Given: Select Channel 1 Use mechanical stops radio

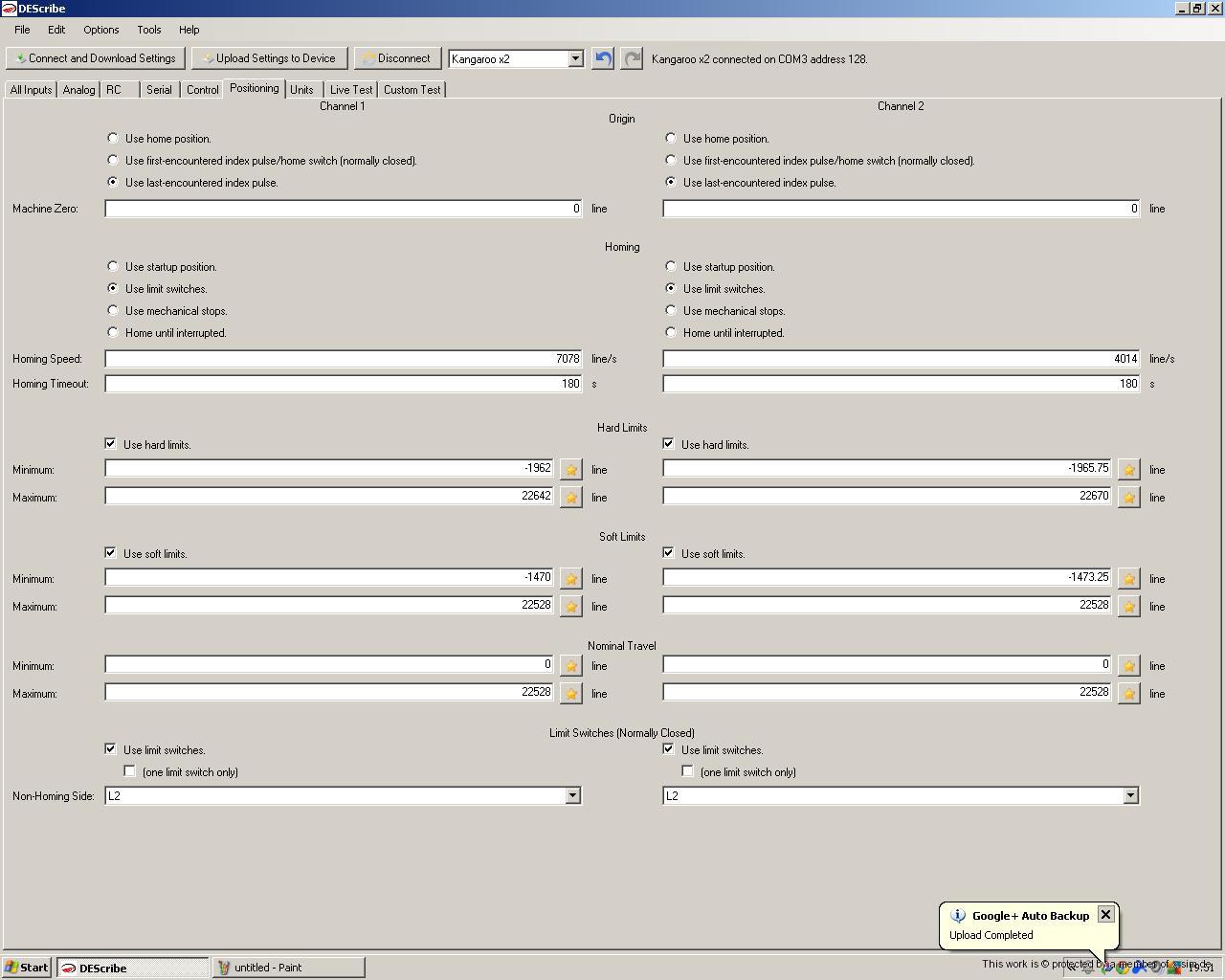Looking at the screenshot, I should click(113, 311).
